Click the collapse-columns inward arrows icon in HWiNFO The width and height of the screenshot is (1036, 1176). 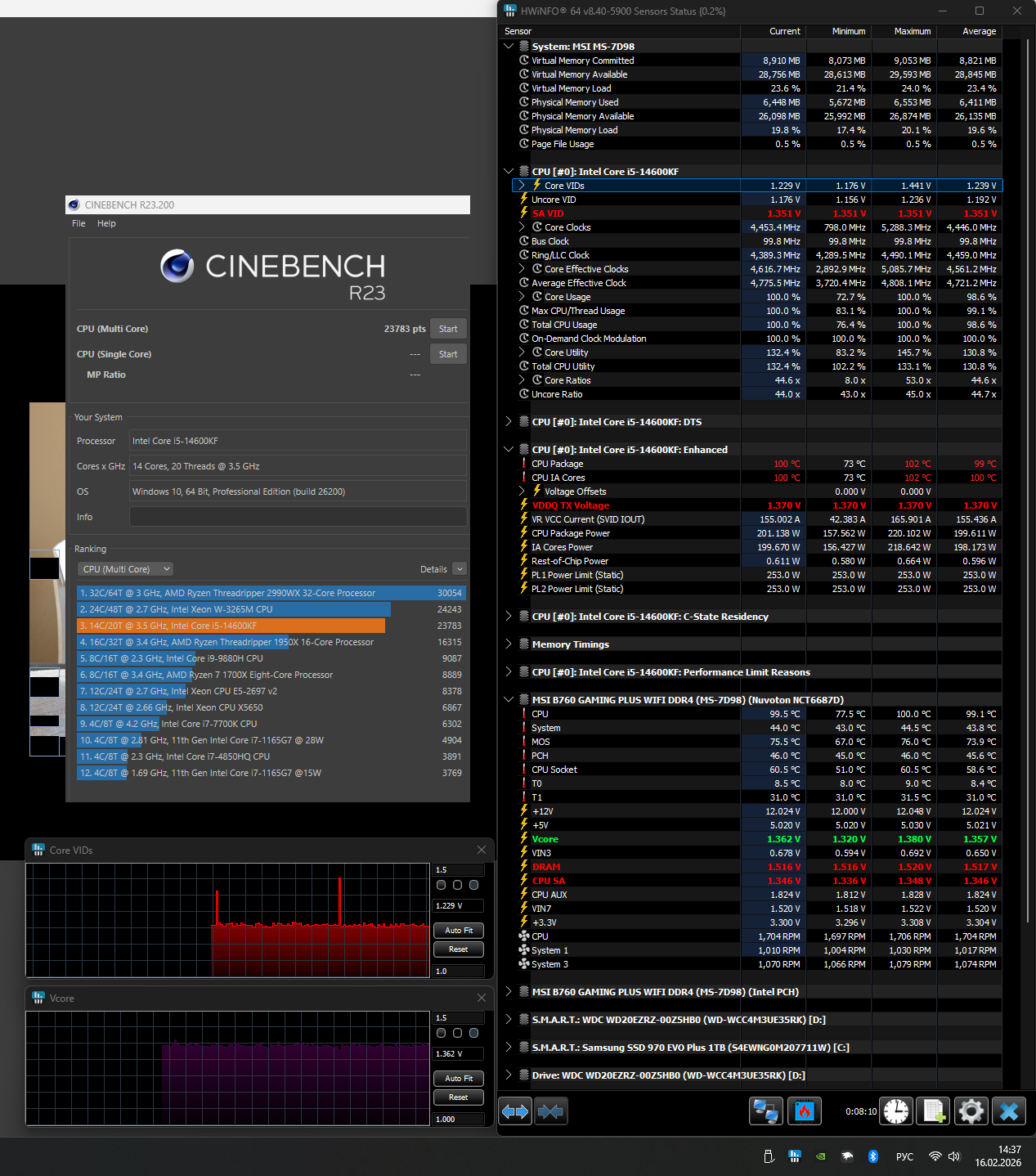(x=551, y=1111)
